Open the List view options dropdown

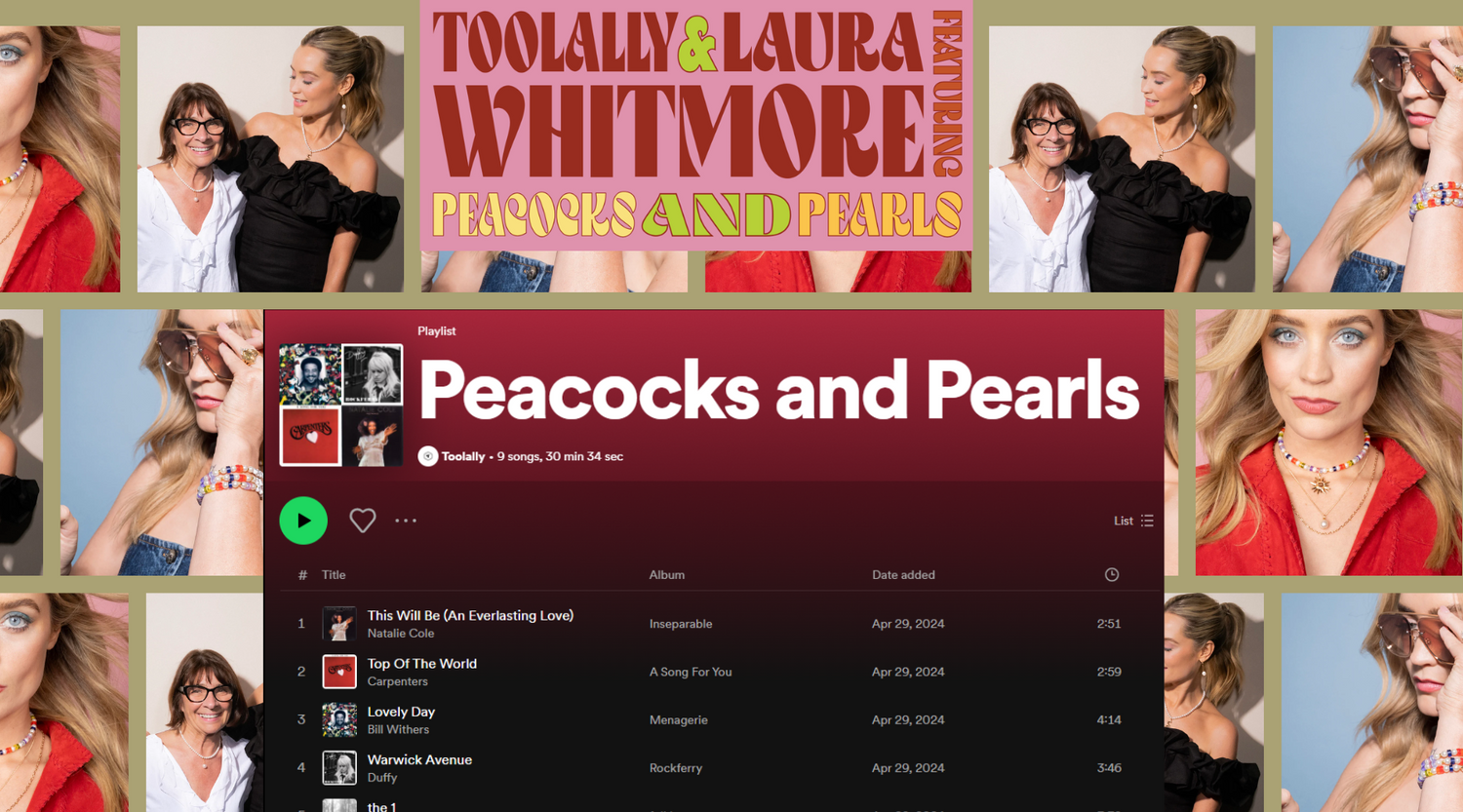(1133, 521)
